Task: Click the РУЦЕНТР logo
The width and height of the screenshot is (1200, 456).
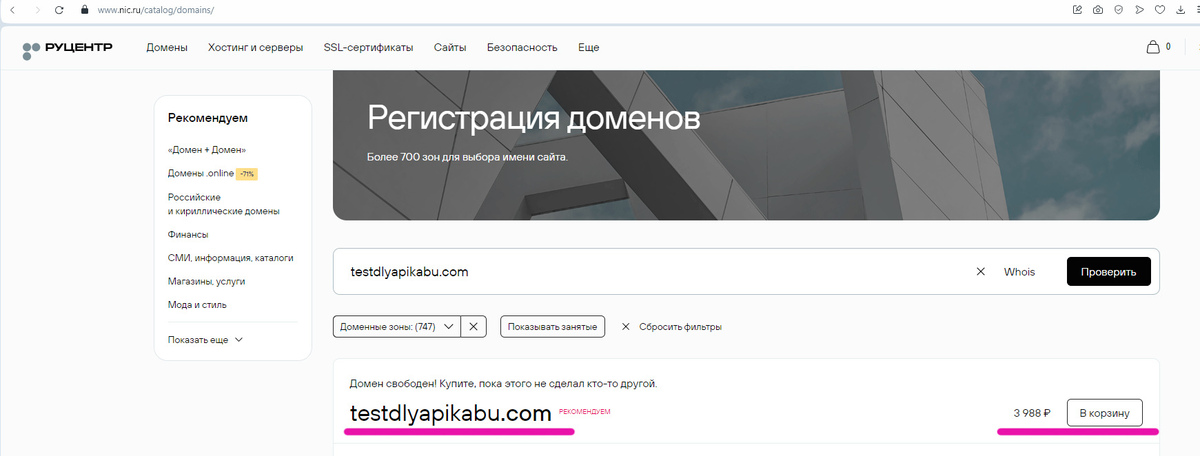Action: (x=68, y=48)
